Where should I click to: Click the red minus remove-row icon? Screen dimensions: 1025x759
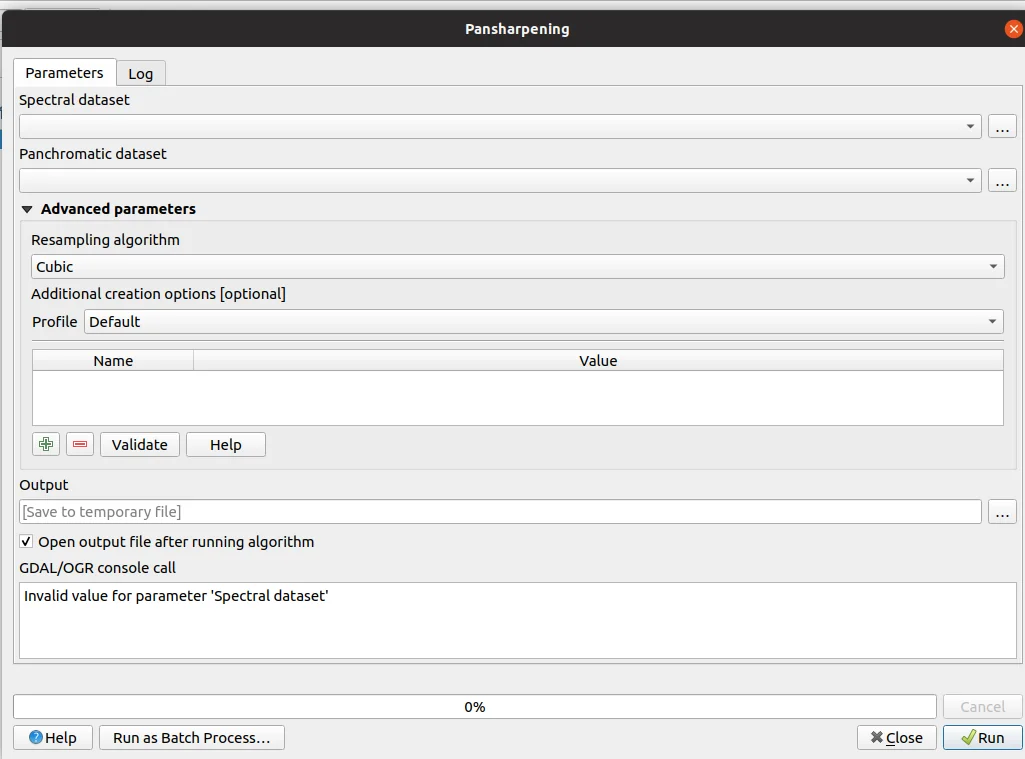(x=80, y=444)
